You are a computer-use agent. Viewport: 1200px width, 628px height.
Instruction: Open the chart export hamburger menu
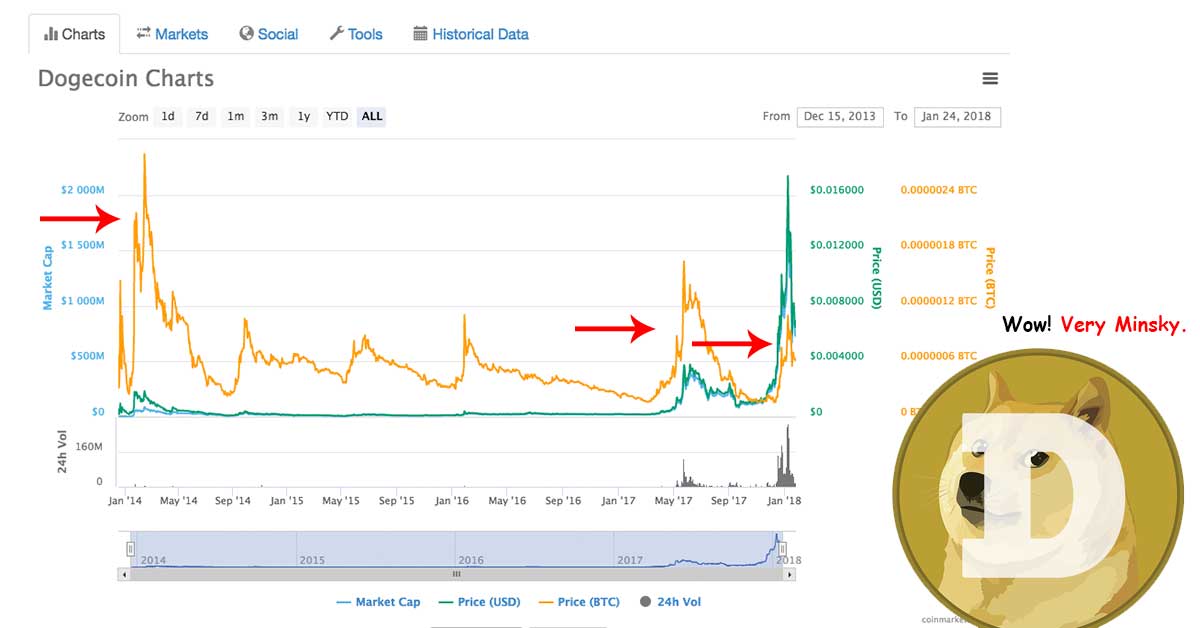pos(990,78)
